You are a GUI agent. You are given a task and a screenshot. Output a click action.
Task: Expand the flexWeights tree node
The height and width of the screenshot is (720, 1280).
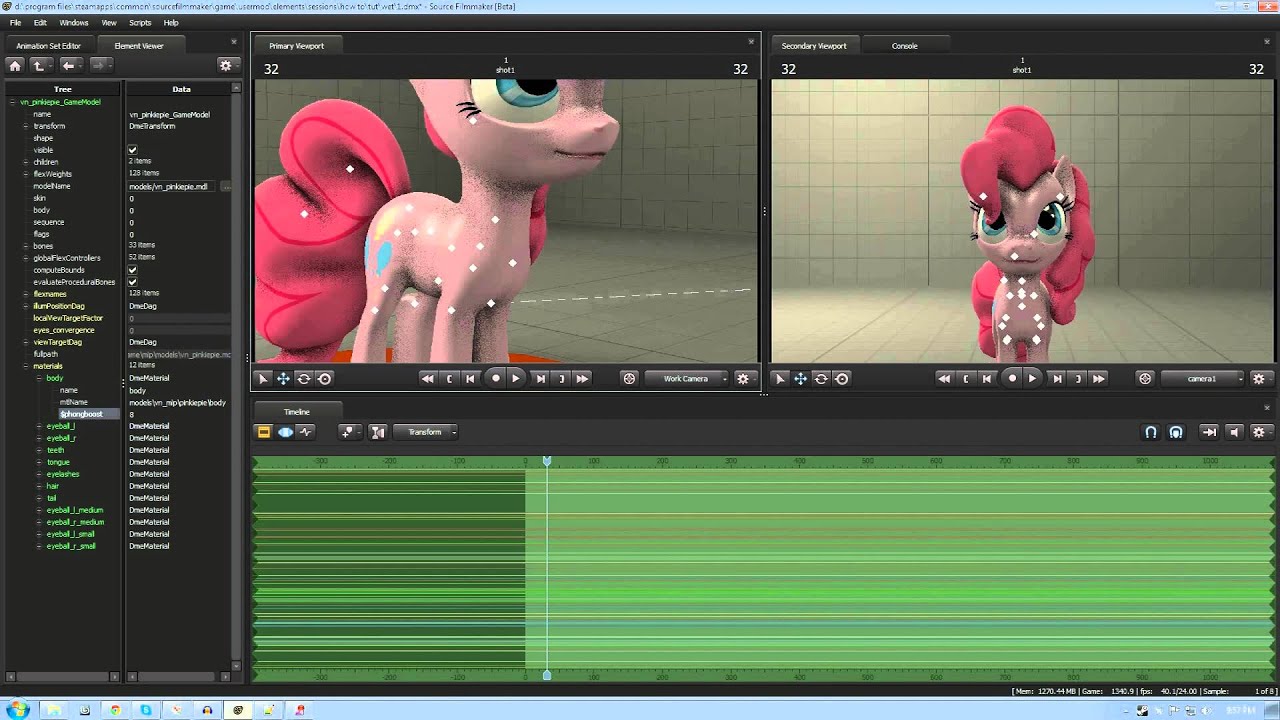25,174
